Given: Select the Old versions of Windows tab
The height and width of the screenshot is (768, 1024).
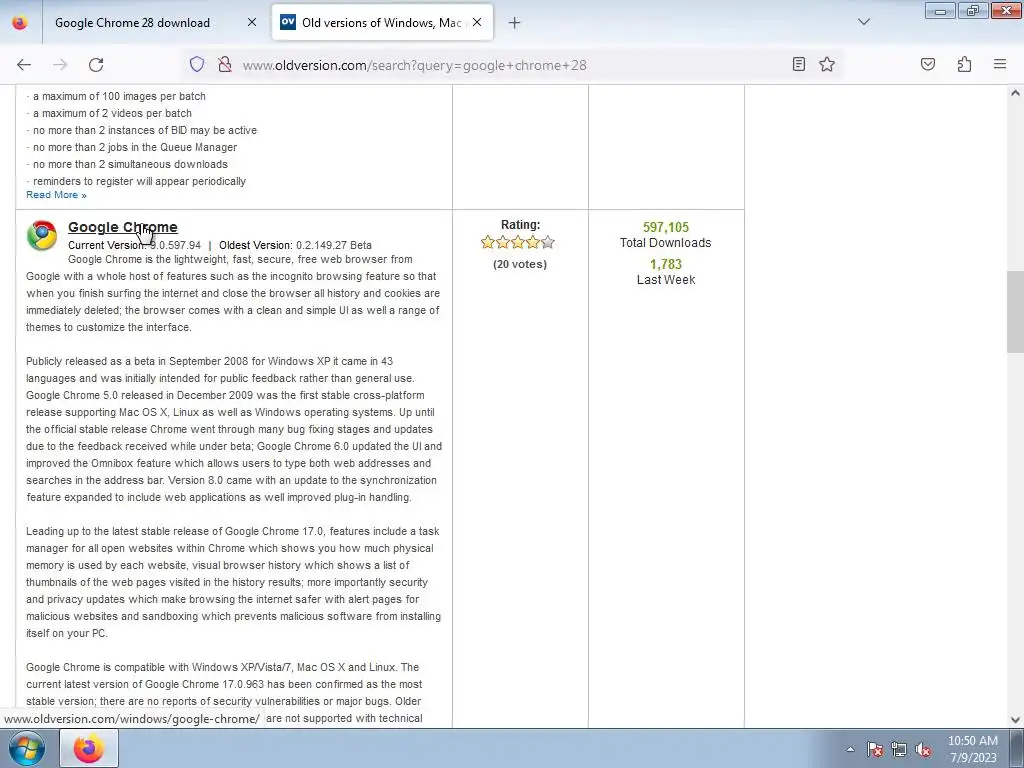Looking at the screenshot, I should pyautogui.click(x=382, y=23).
